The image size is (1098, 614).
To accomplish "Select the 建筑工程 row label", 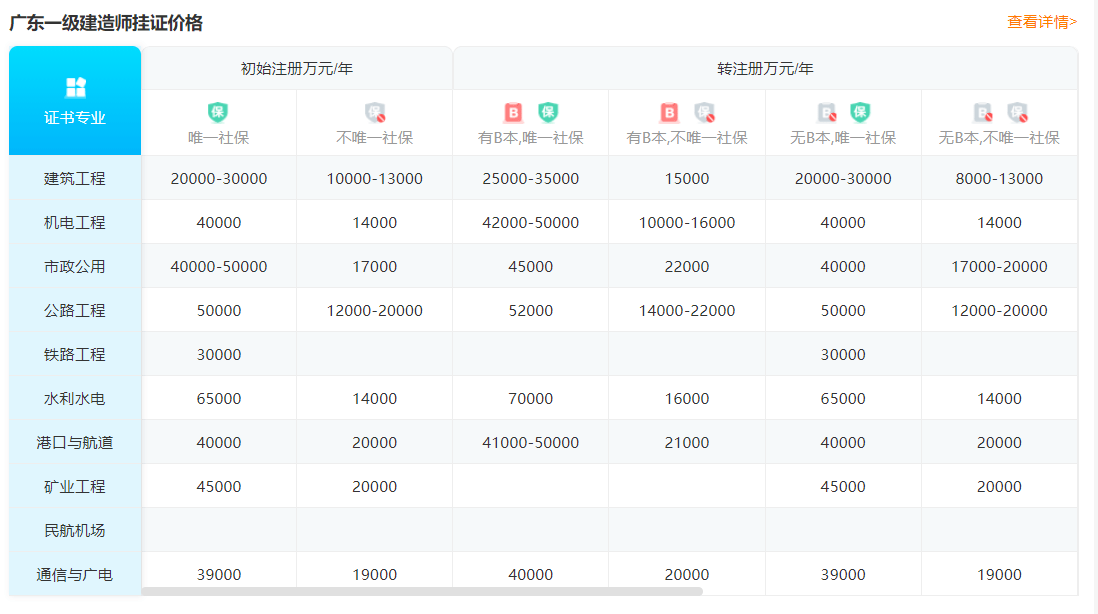I will (x=75, y=179).
